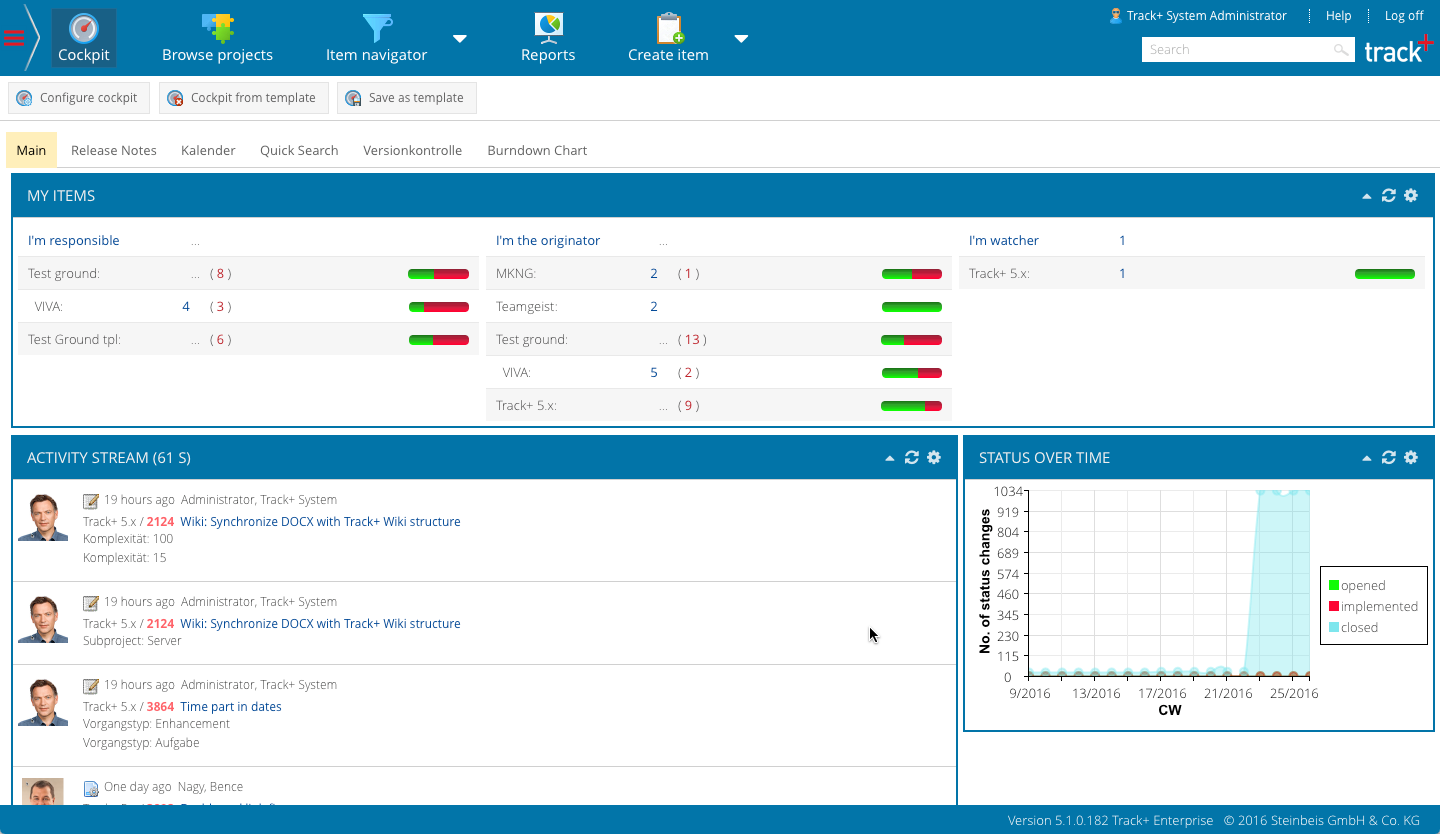Click overdue count 13 for Test ground

click(x=692, y=340)
